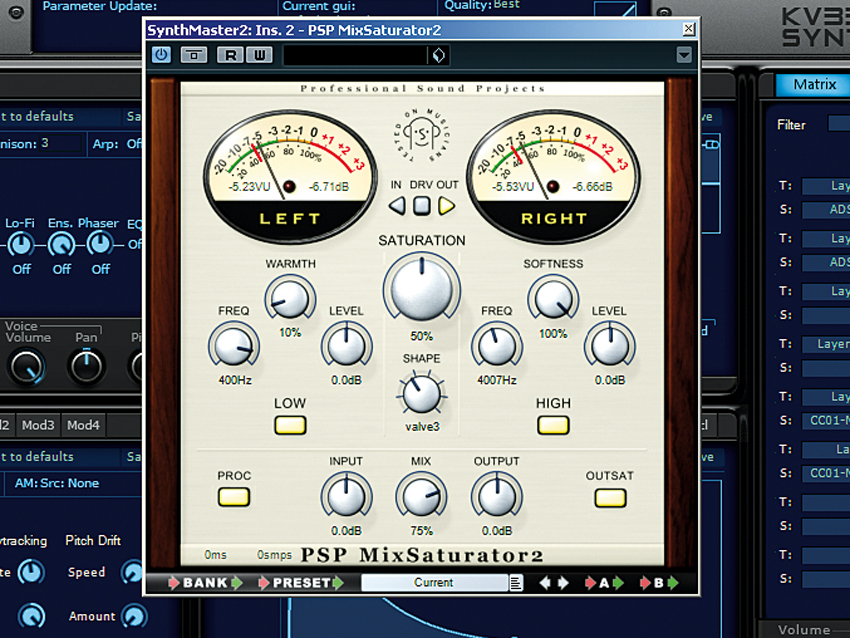The width and height of the screenshot is (850, 638).
Task: Open the preset diamond menu icon
Action: [x=439, y=55]
